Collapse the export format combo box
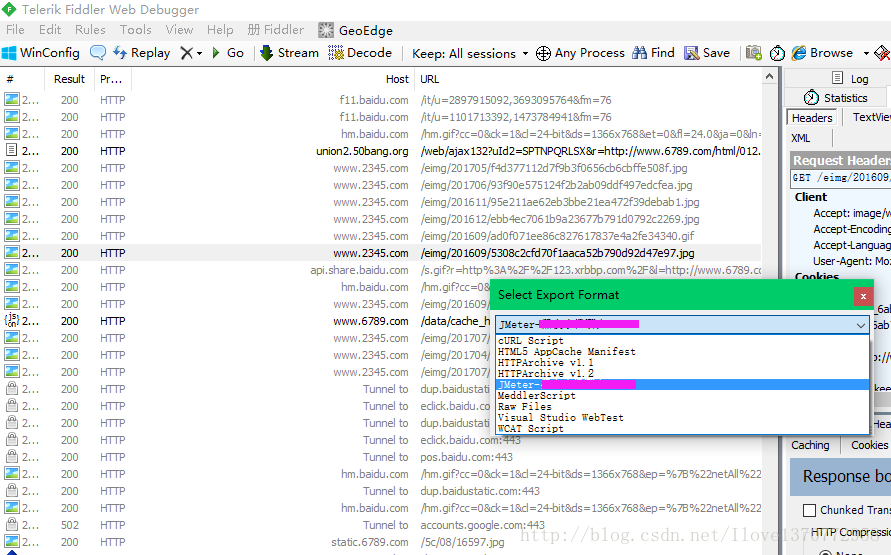Image resolution: width=891 pixels, height=555 pixels. point(861,325)
